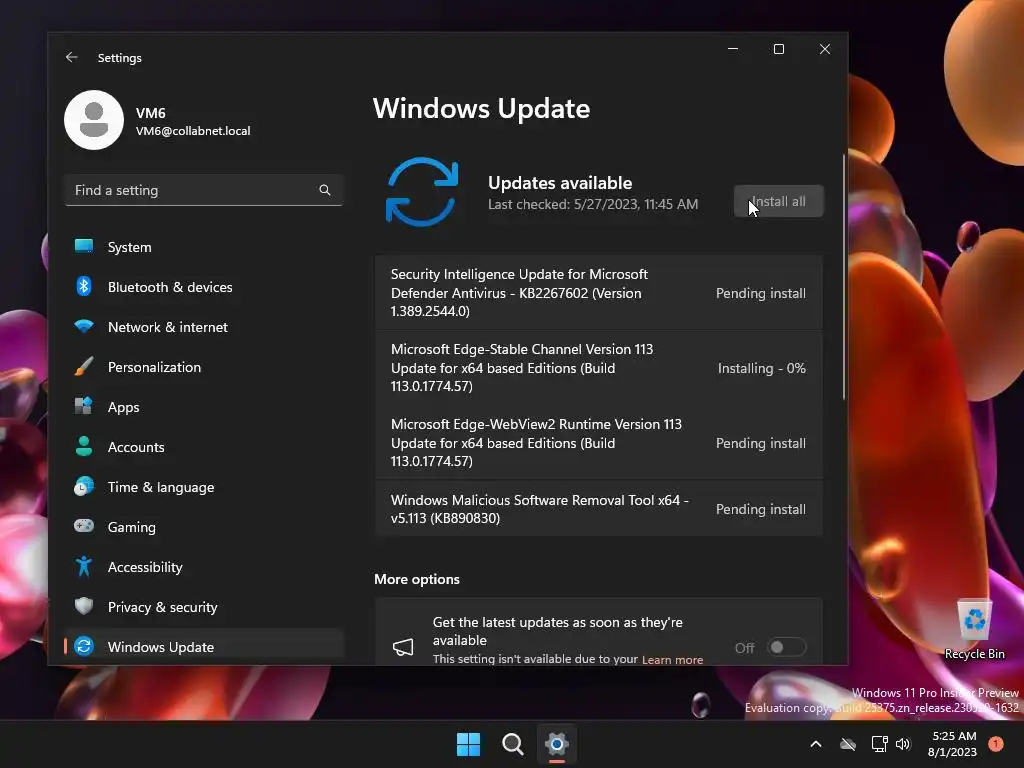Open the VM6 user account avatar
The image size is (1024, 768).
coord(94,120)
